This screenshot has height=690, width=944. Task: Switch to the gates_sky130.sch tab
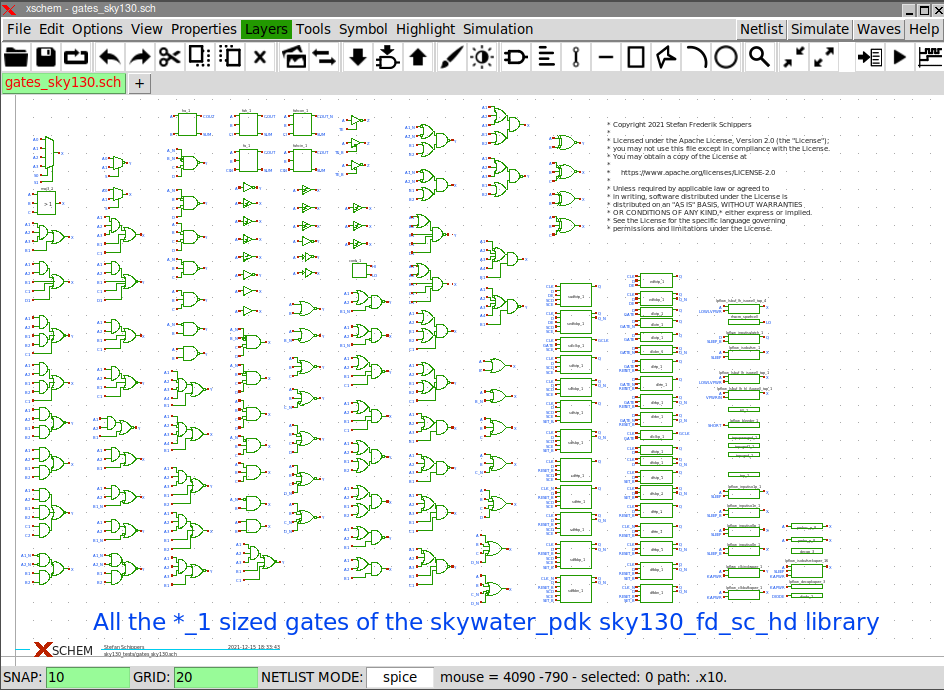pyautogui.click(x=63, y=83)
